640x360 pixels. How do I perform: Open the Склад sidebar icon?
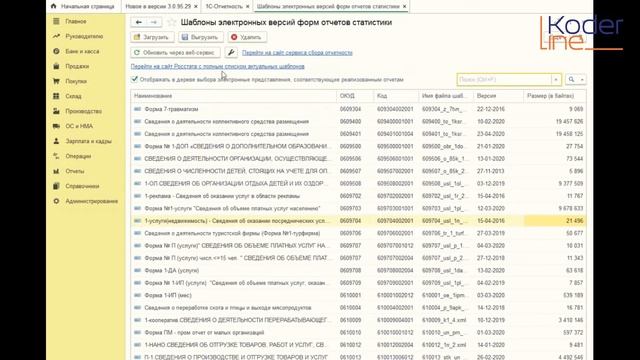point(56,96)
